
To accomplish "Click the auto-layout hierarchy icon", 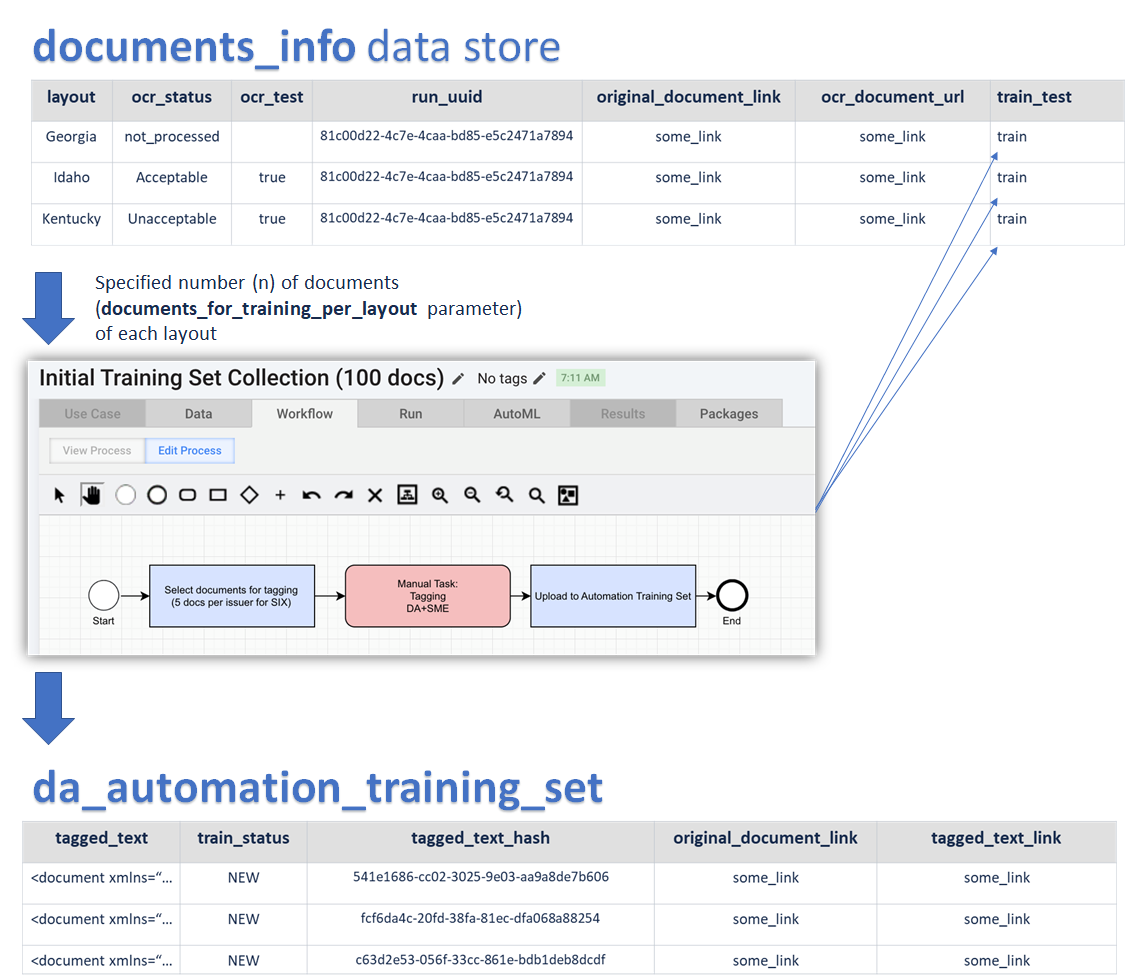I will (x=408, y=495).
